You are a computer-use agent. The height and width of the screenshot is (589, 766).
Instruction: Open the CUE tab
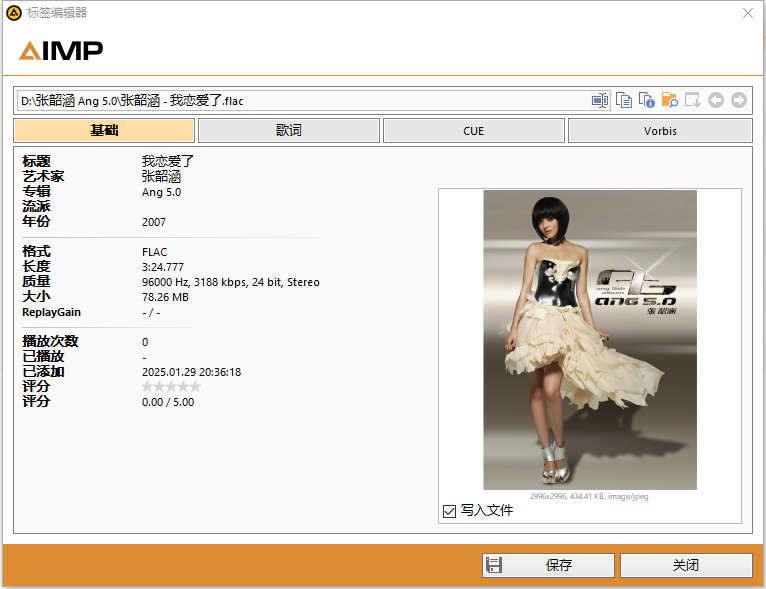point(473,130)
